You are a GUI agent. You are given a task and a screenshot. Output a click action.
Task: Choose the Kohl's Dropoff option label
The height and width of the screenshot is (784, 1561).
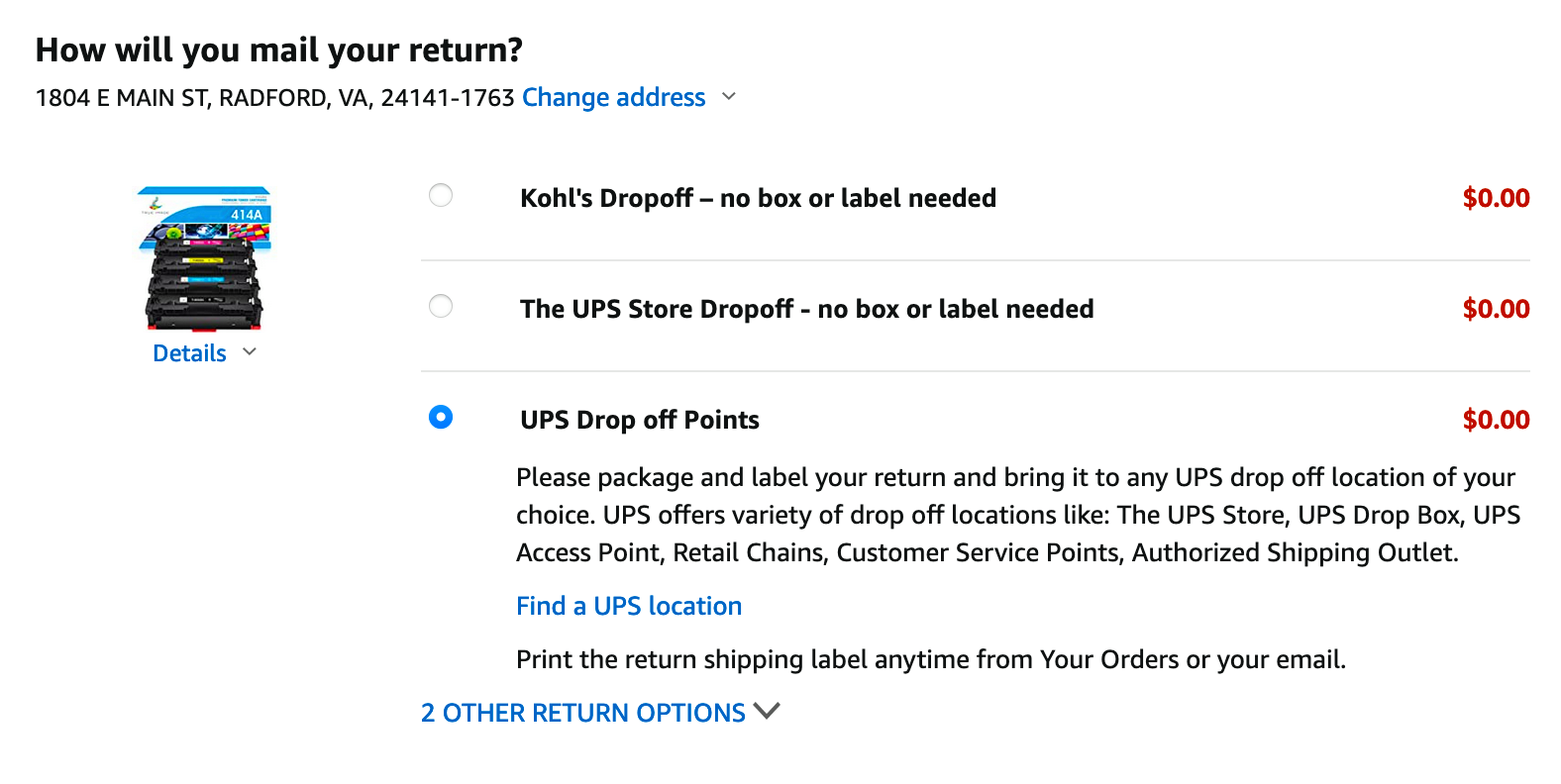758,198
